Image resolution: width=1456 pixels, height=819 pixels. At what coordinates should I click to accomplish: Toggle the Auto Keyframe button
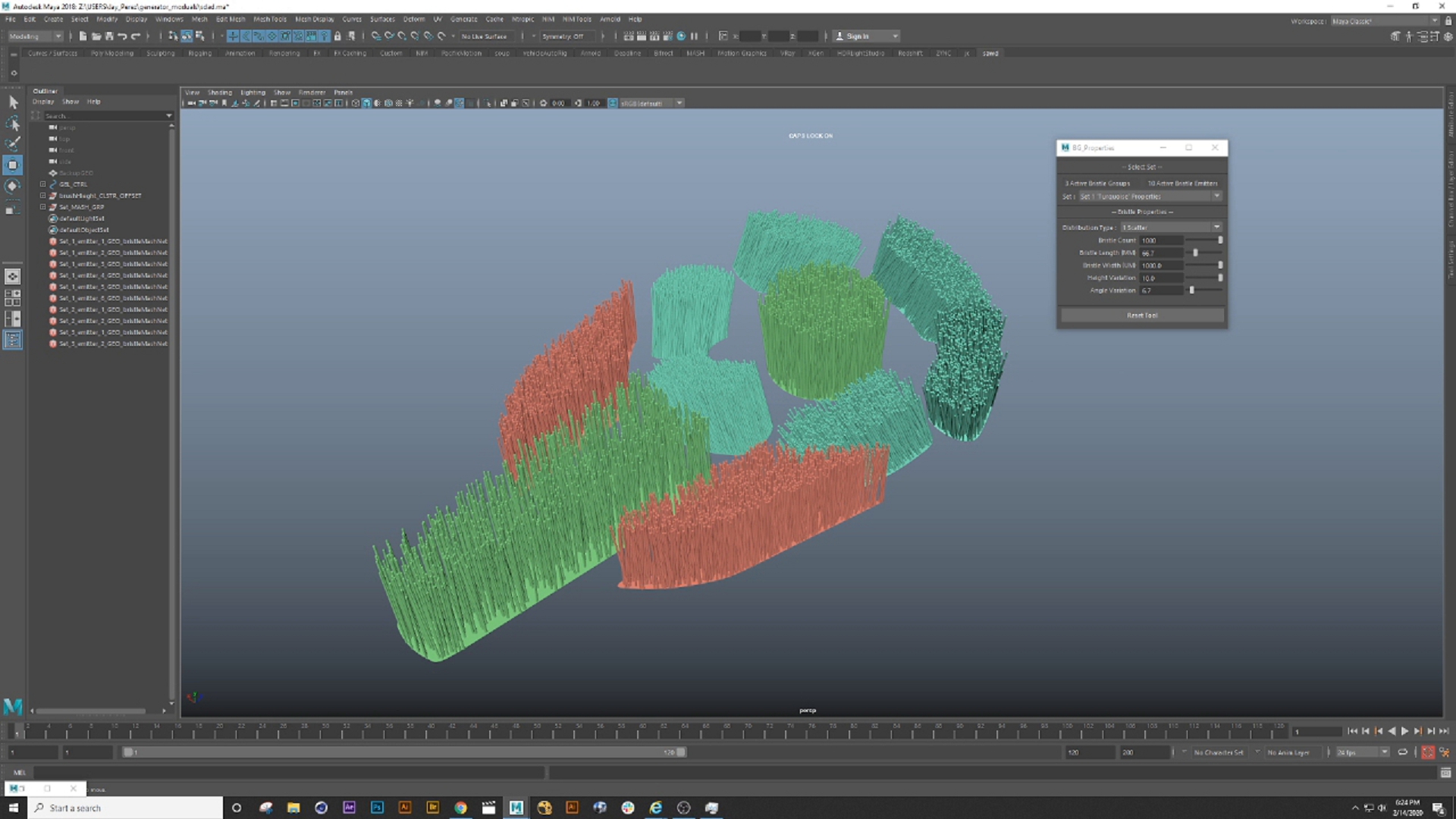[x=1428, y=752]
